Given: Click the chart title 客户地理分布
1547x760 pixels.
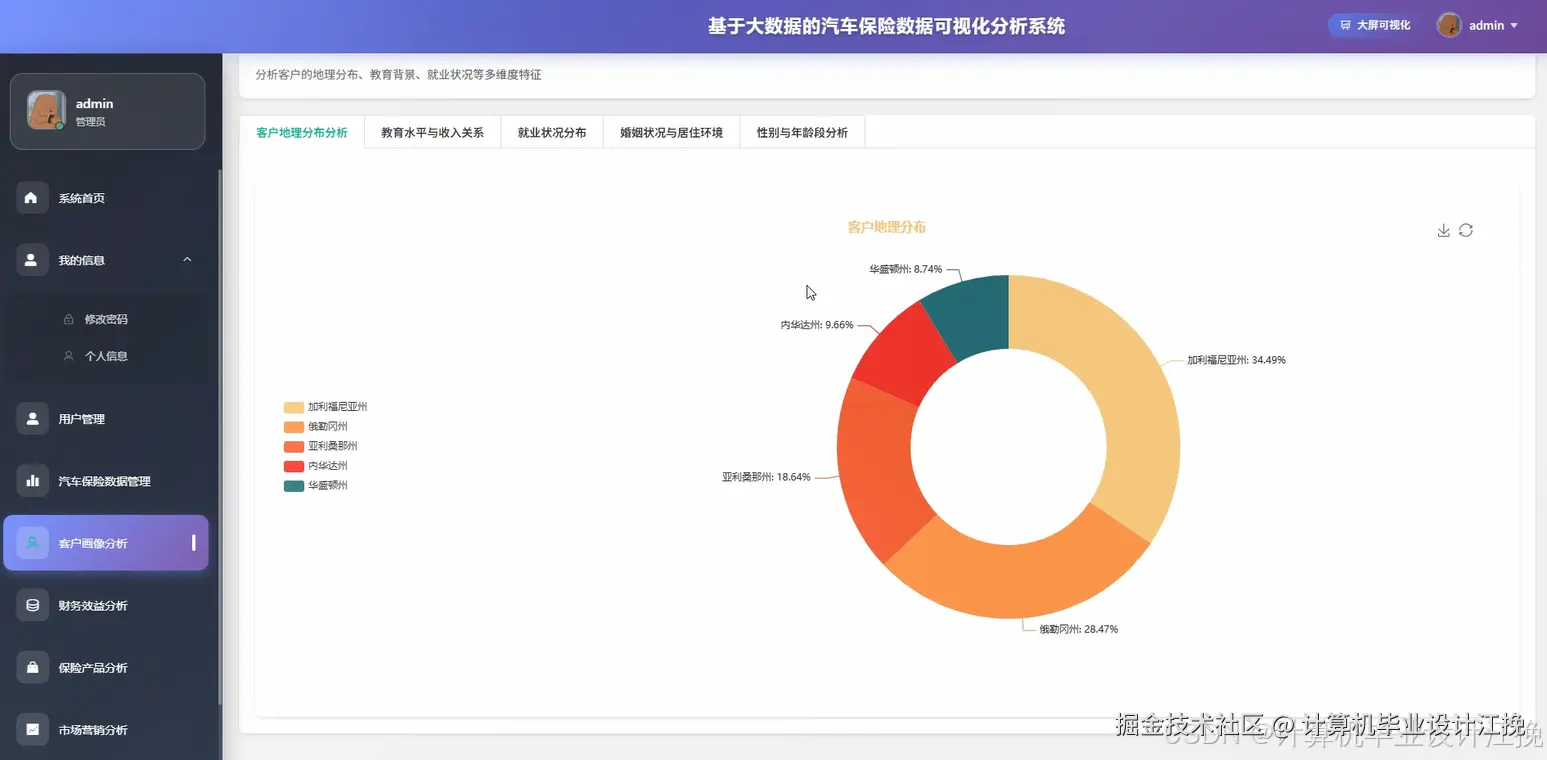Looking at the screenshot, I should [887, 227].
